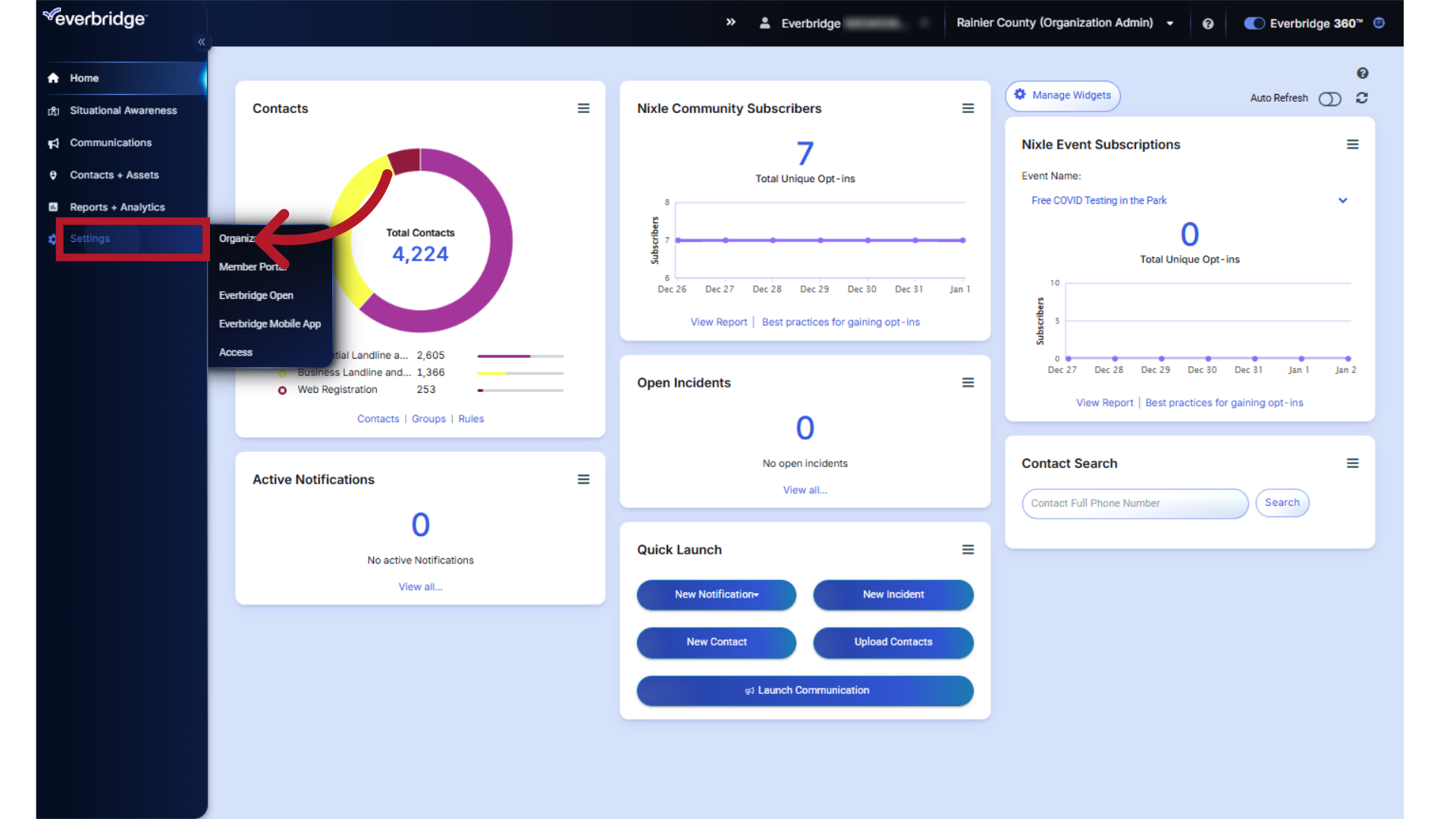
Task: Select Everbridge Open from Settings submenu
Action: 256,296
